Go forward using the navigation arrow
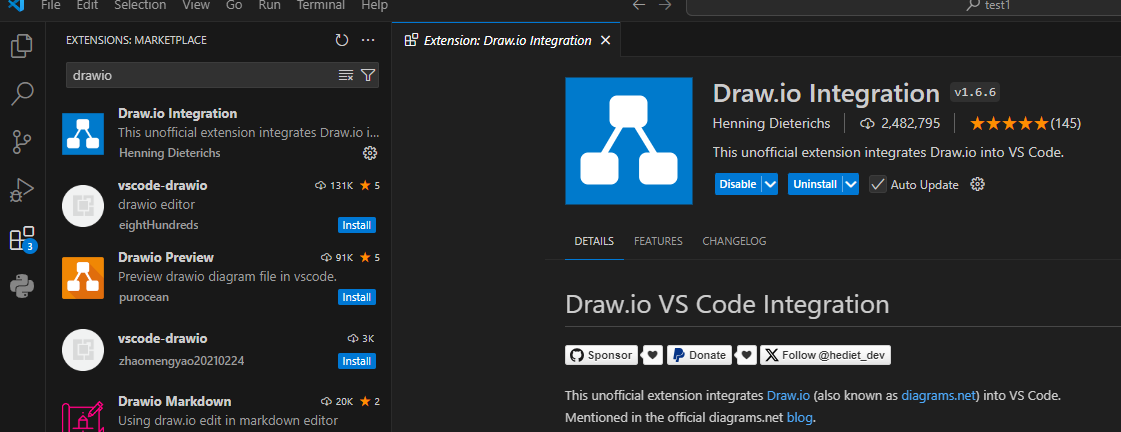The height and width of the screenshot is (432, 1121). coord(665,5)
